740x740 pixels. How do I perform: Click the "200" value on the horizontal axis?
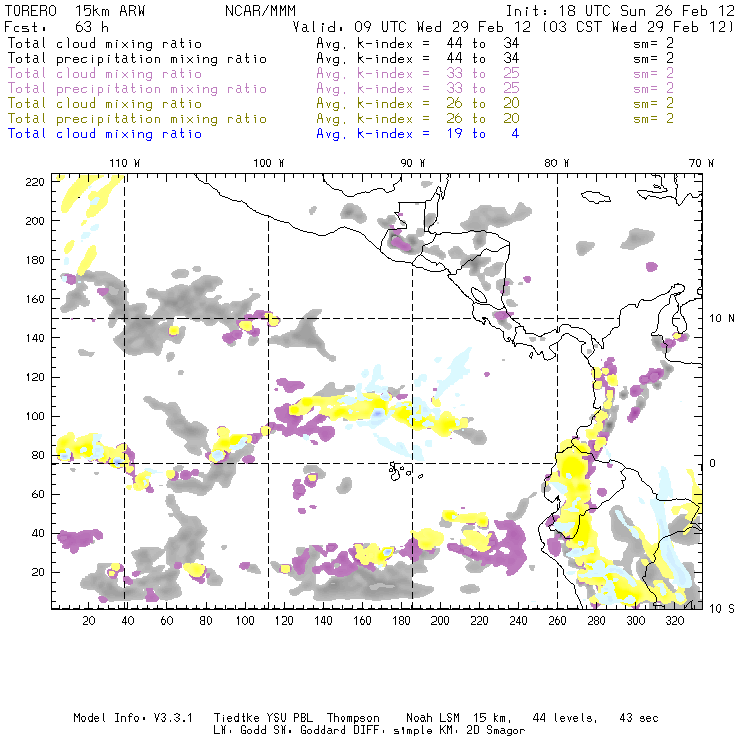tap(440, 621)
